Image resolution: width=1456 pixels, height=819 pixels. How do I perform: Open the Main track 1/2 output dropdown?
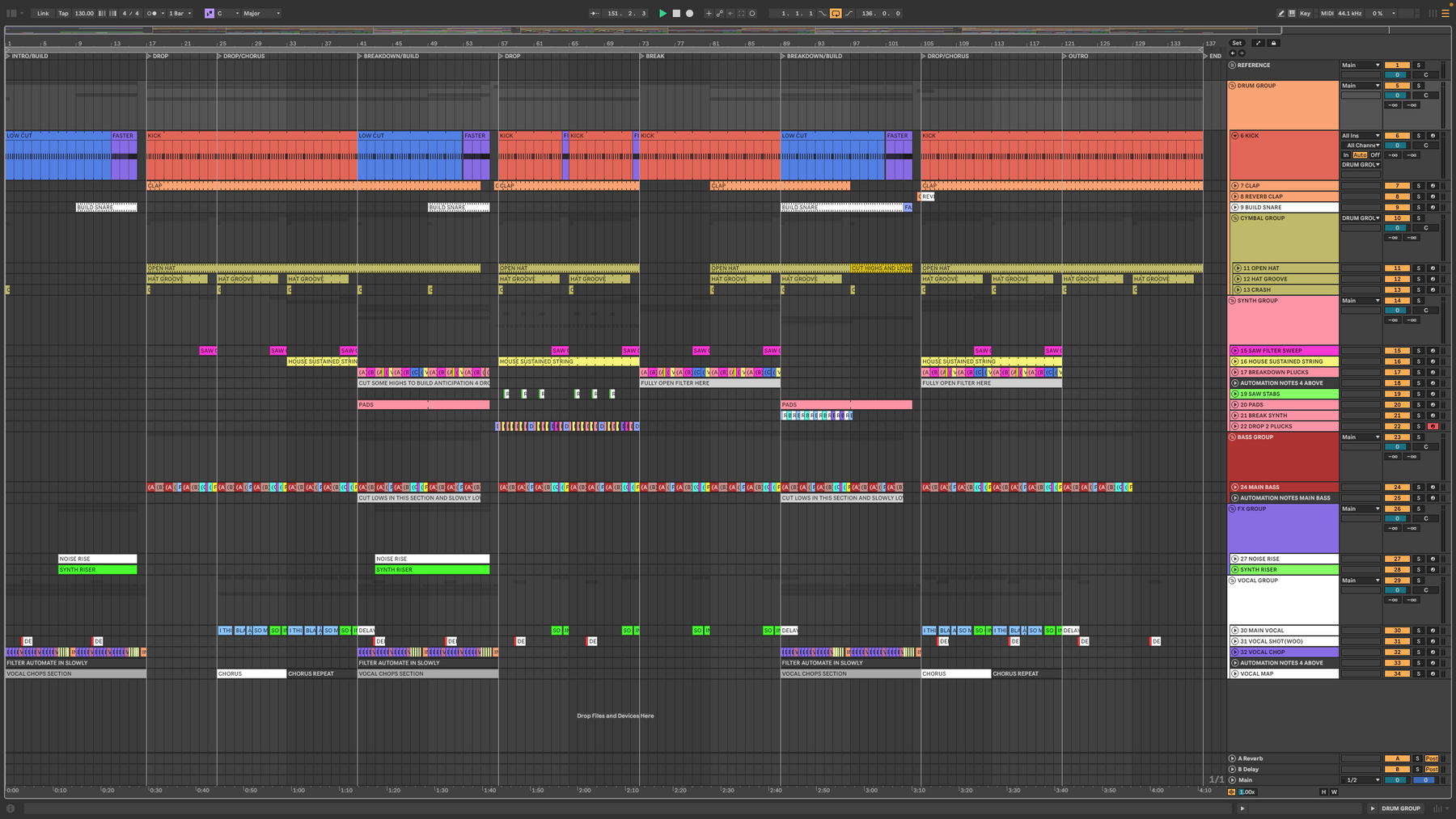[x=1361, y=780]
